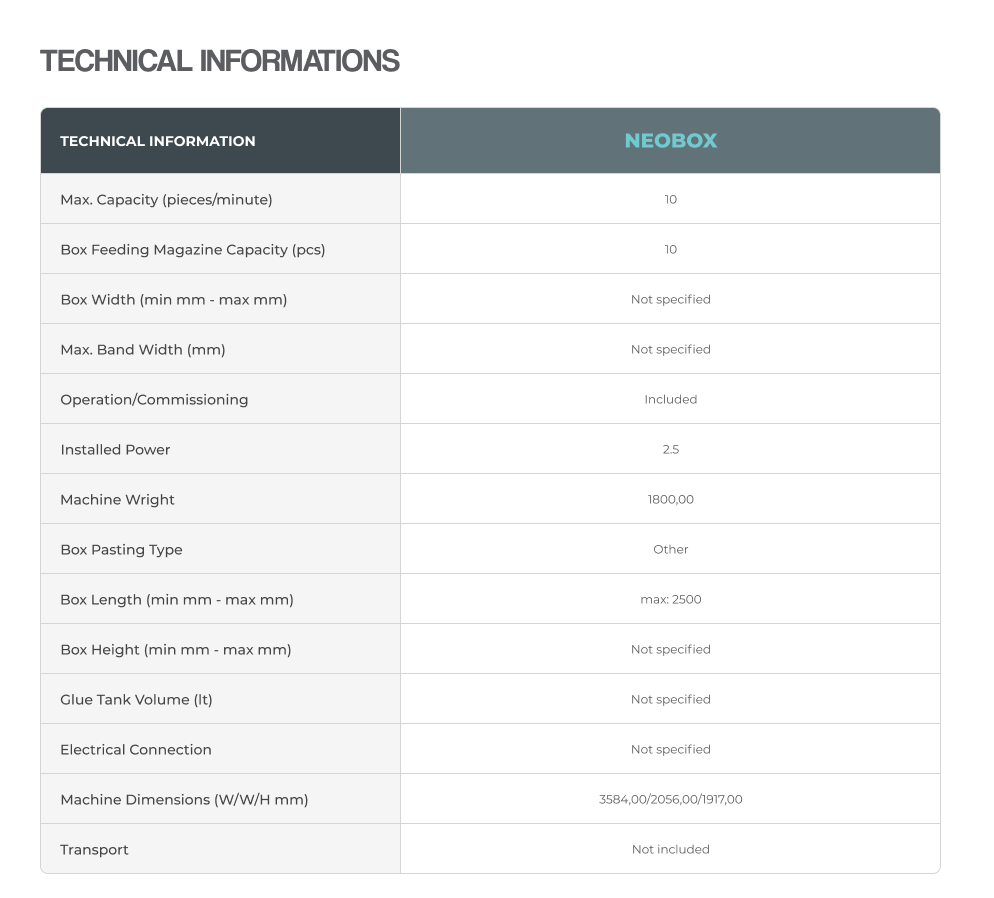This screenshot has height=898, width=994.
Task: Select the Box Height row label
Action: pos(176,649)
